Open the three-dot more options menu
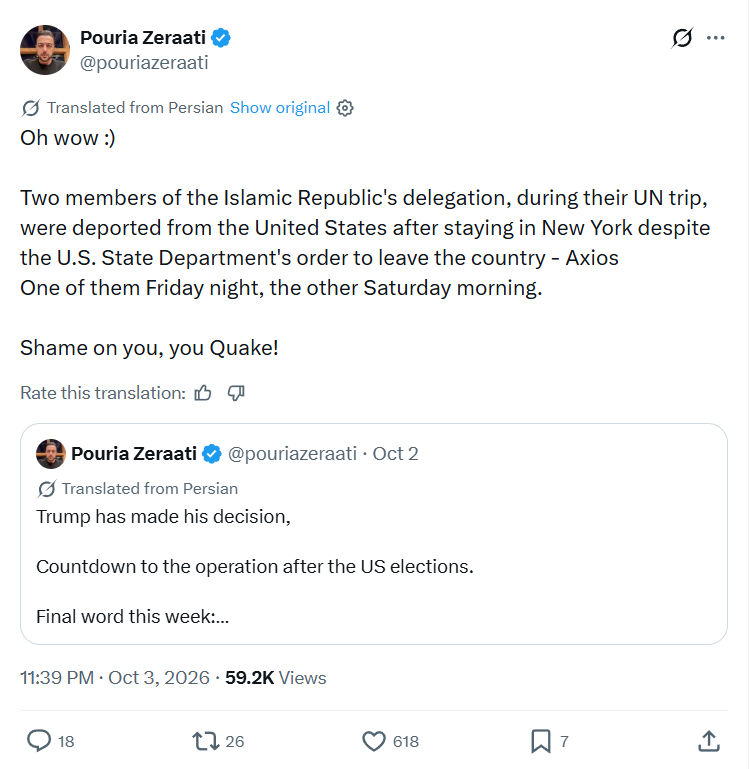 pos(715,38)
